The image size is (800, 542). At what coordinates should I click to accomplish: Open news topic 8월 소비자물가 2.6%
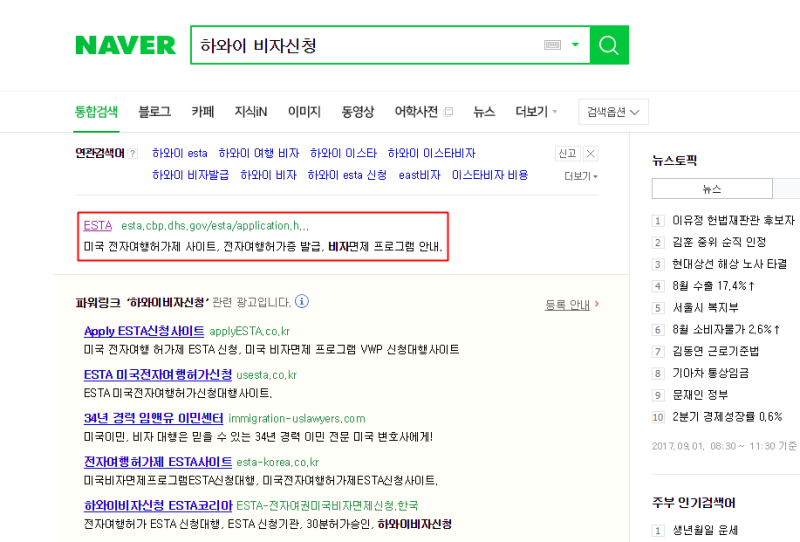[726, 330]
